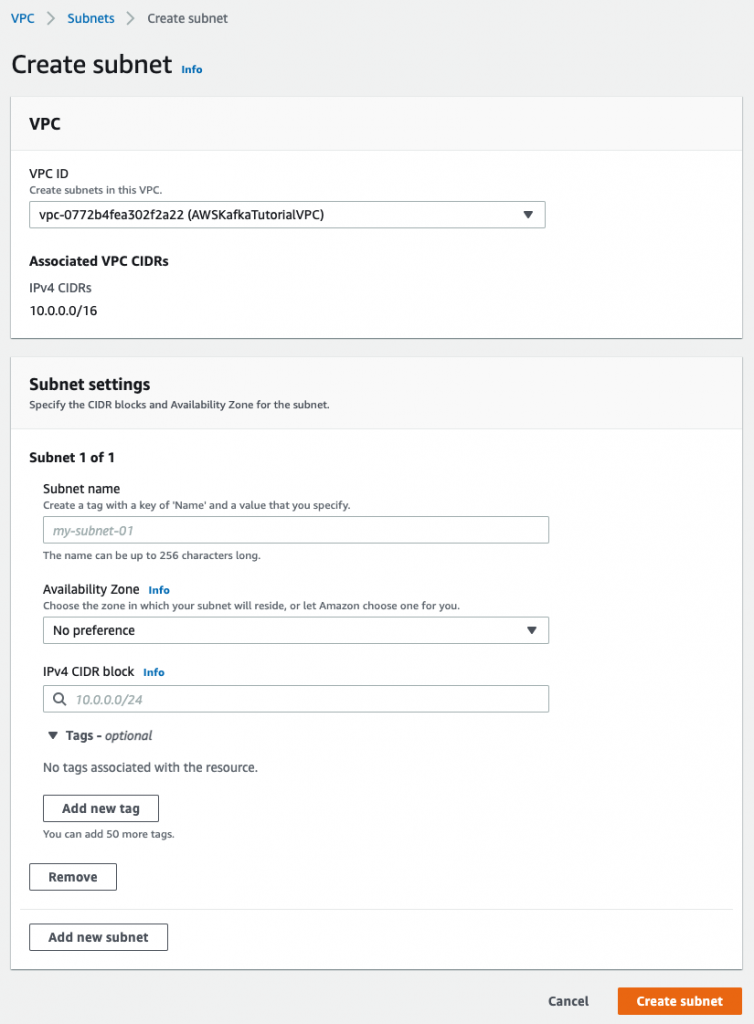Click the VPC ID dropdown arrow icon

[x=528, y=214]
